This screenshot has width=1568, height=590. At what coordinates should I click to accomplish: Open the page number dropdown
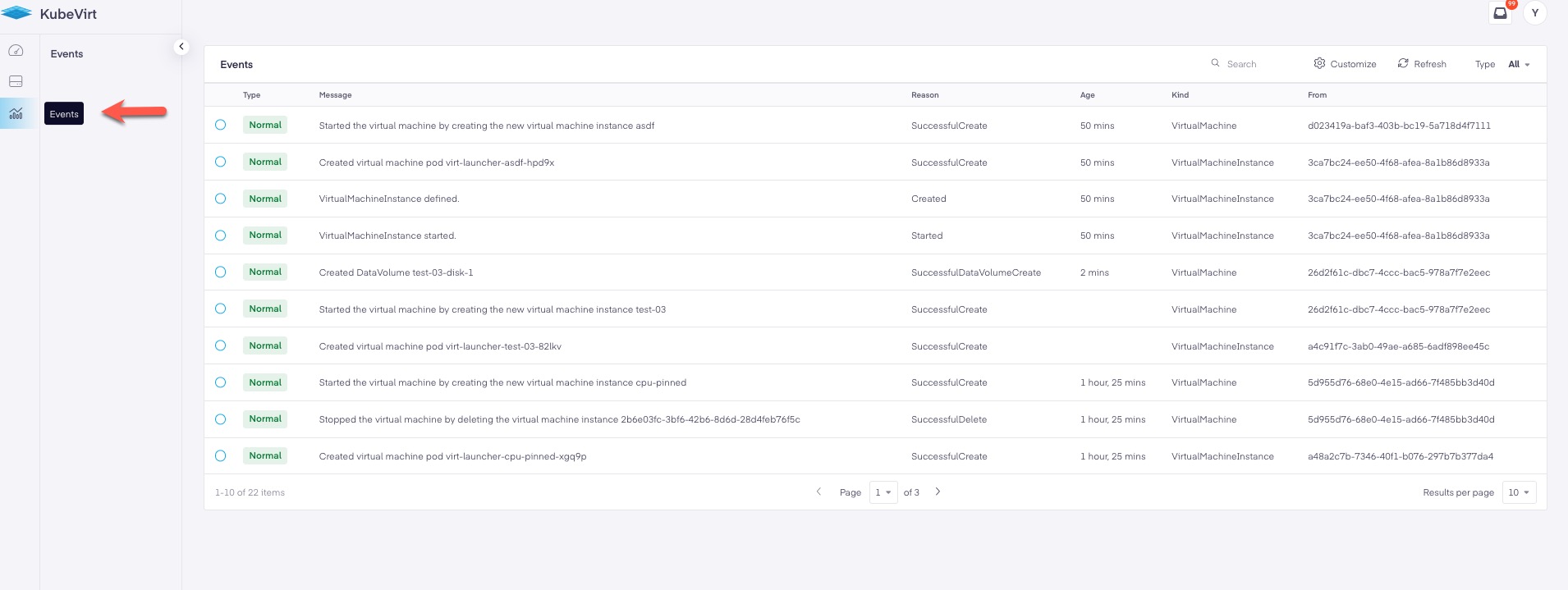883,492
